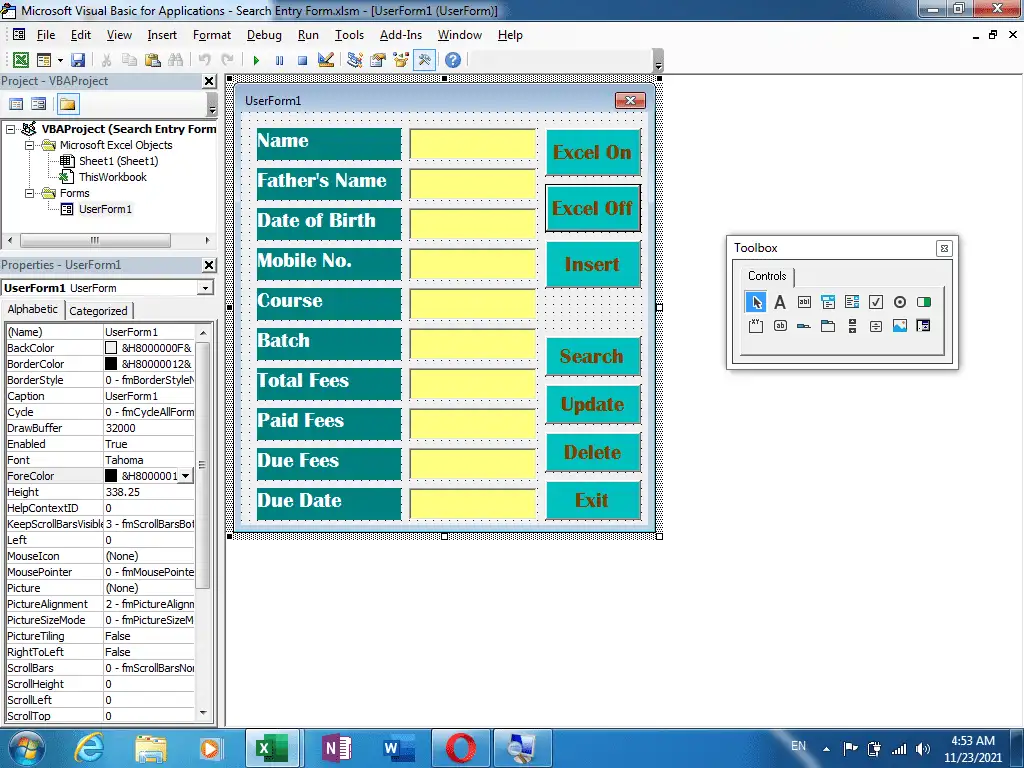Select the ListBox control in Toolbox

click(x=852, y=302)
